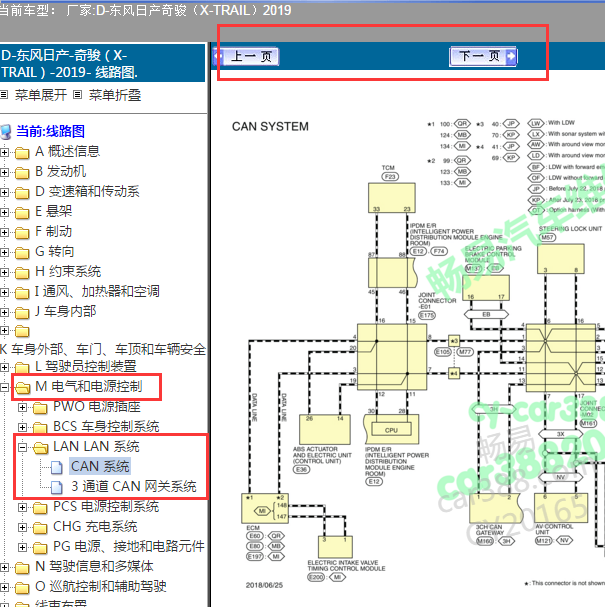Expand the G 转向 folder
This screenshot has height=607, width=605.
[x=4, y=252]
